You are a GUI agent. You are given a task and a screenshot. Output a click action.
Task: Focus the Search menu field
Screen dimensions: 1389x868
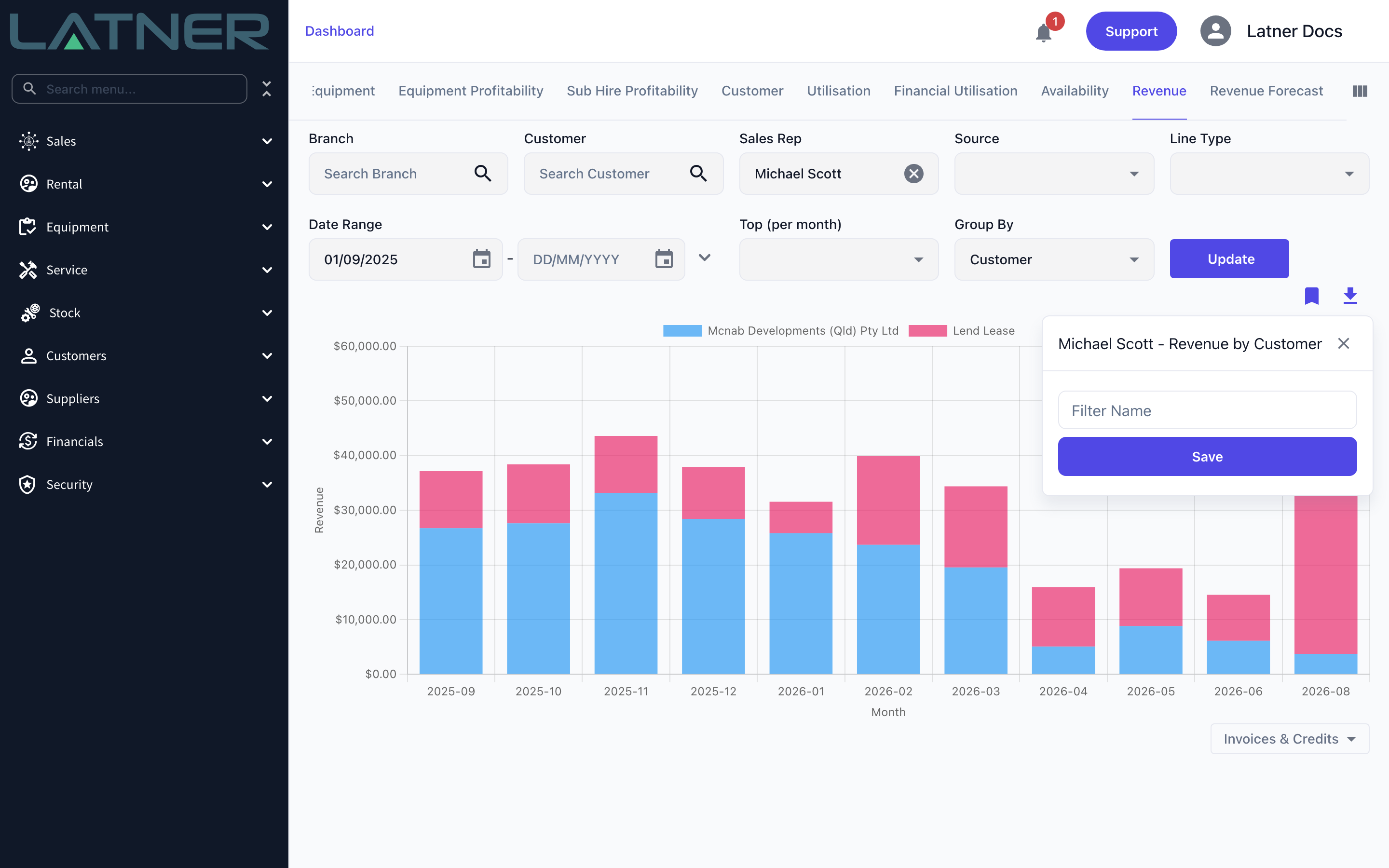click(x=129, y=89)
